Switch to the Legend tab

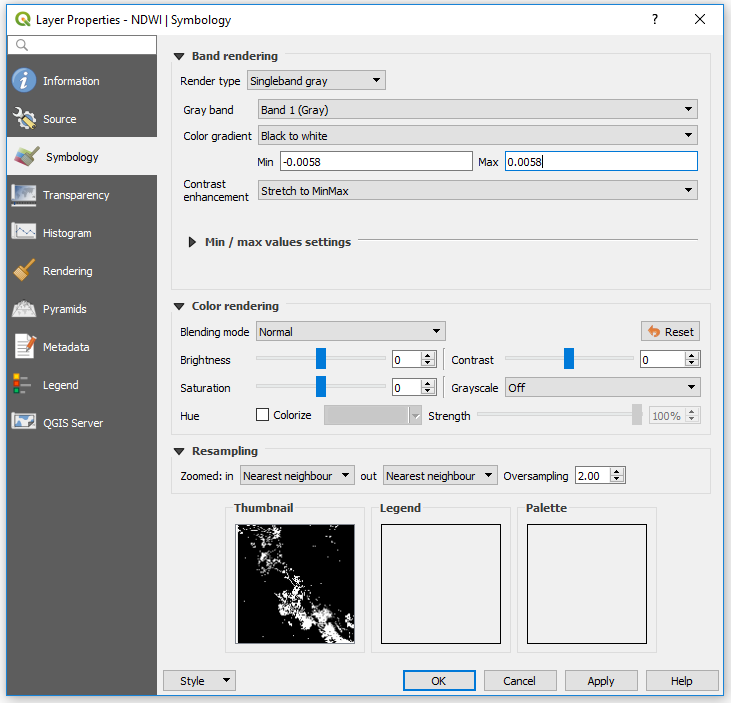coord(59,385)
